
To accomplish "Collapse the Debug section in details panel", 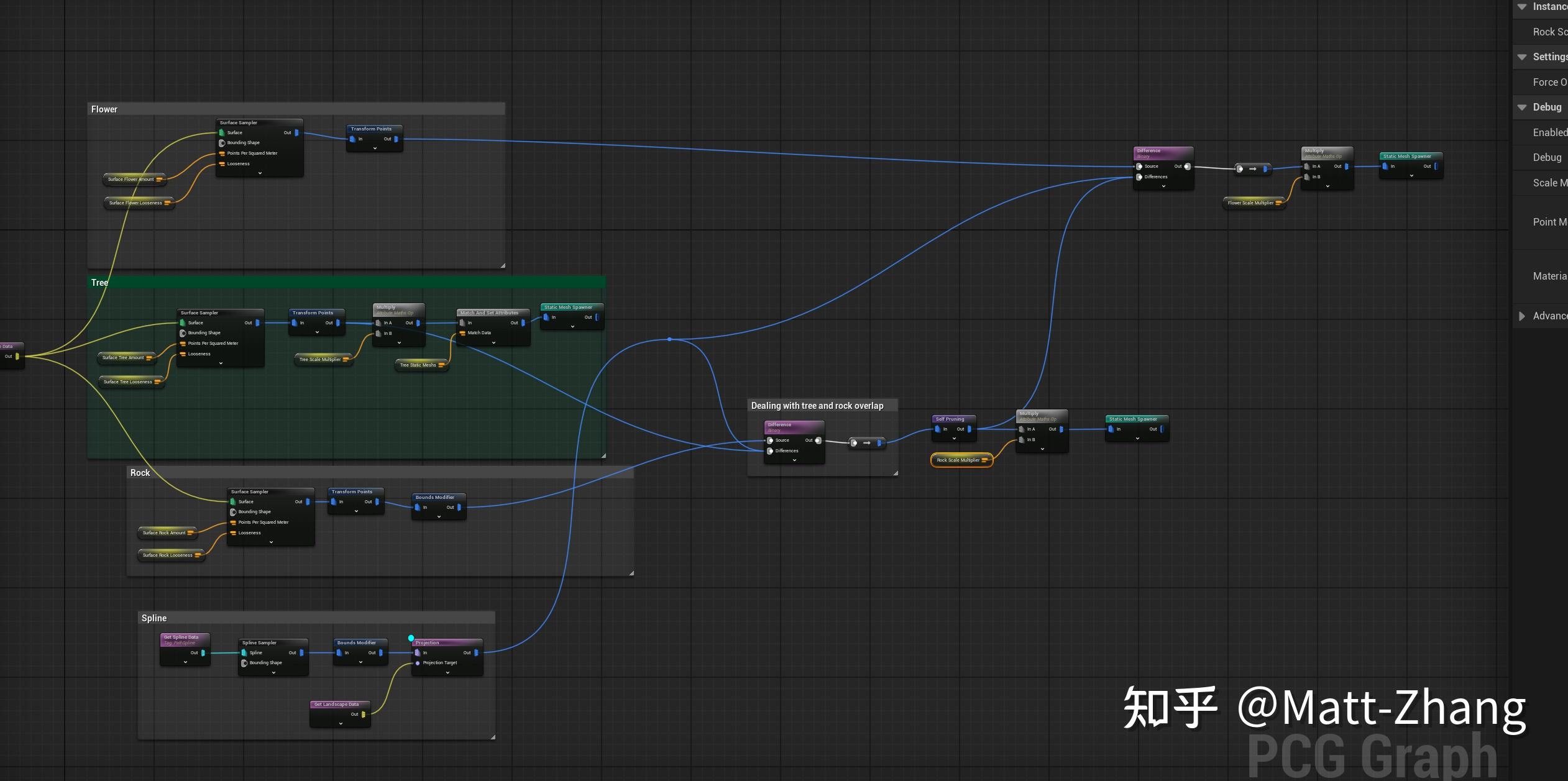I will point(1522,107).
